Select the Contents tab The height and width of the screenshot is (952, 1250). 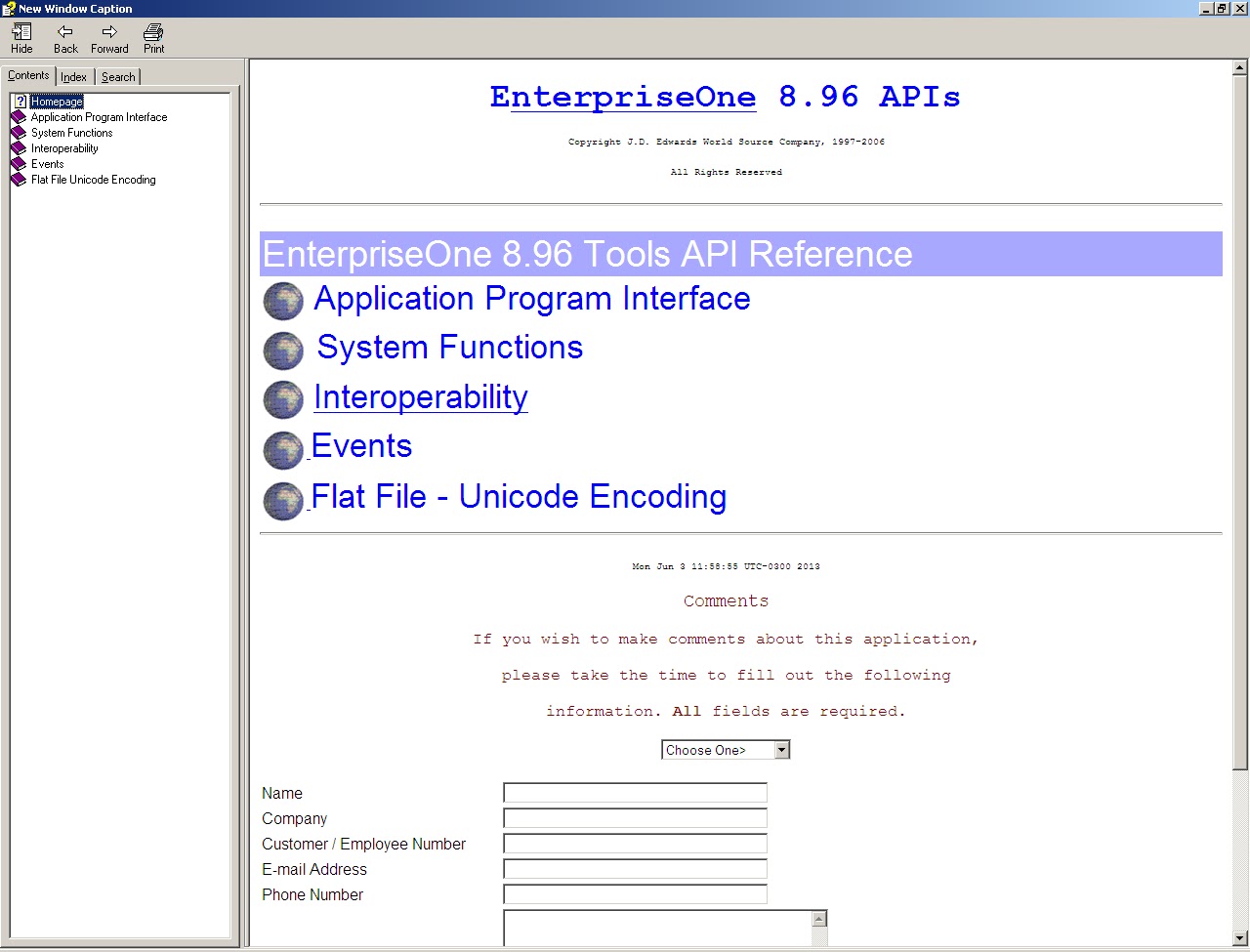[x=29, y=75]
